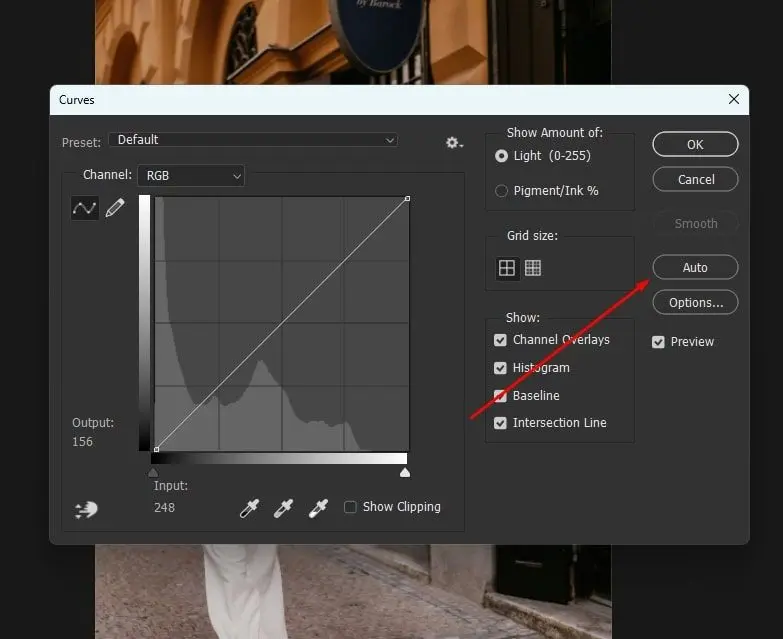The height and width of the screenshot is (639, 783).
Task: Open the Channel dropdown showing RGB
Action: [191, 176]
